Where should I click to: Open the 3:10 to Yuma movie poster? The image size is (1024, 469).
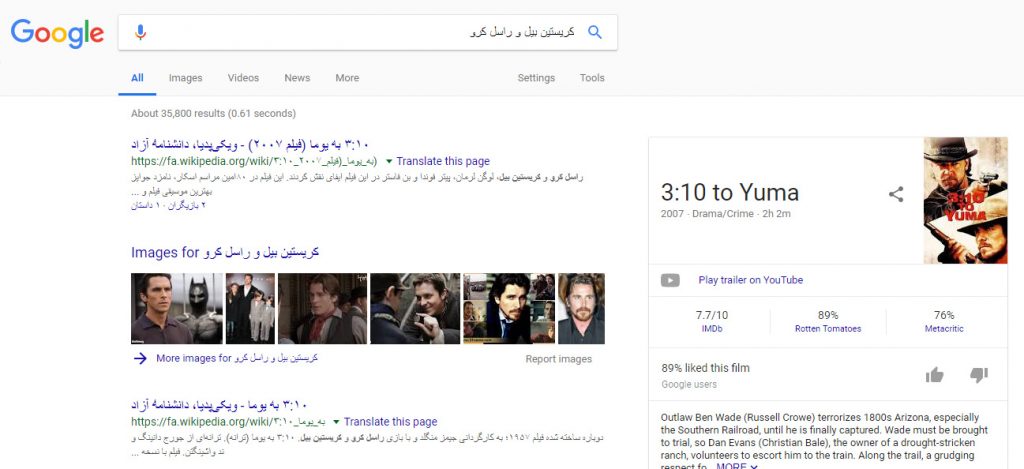965,200
